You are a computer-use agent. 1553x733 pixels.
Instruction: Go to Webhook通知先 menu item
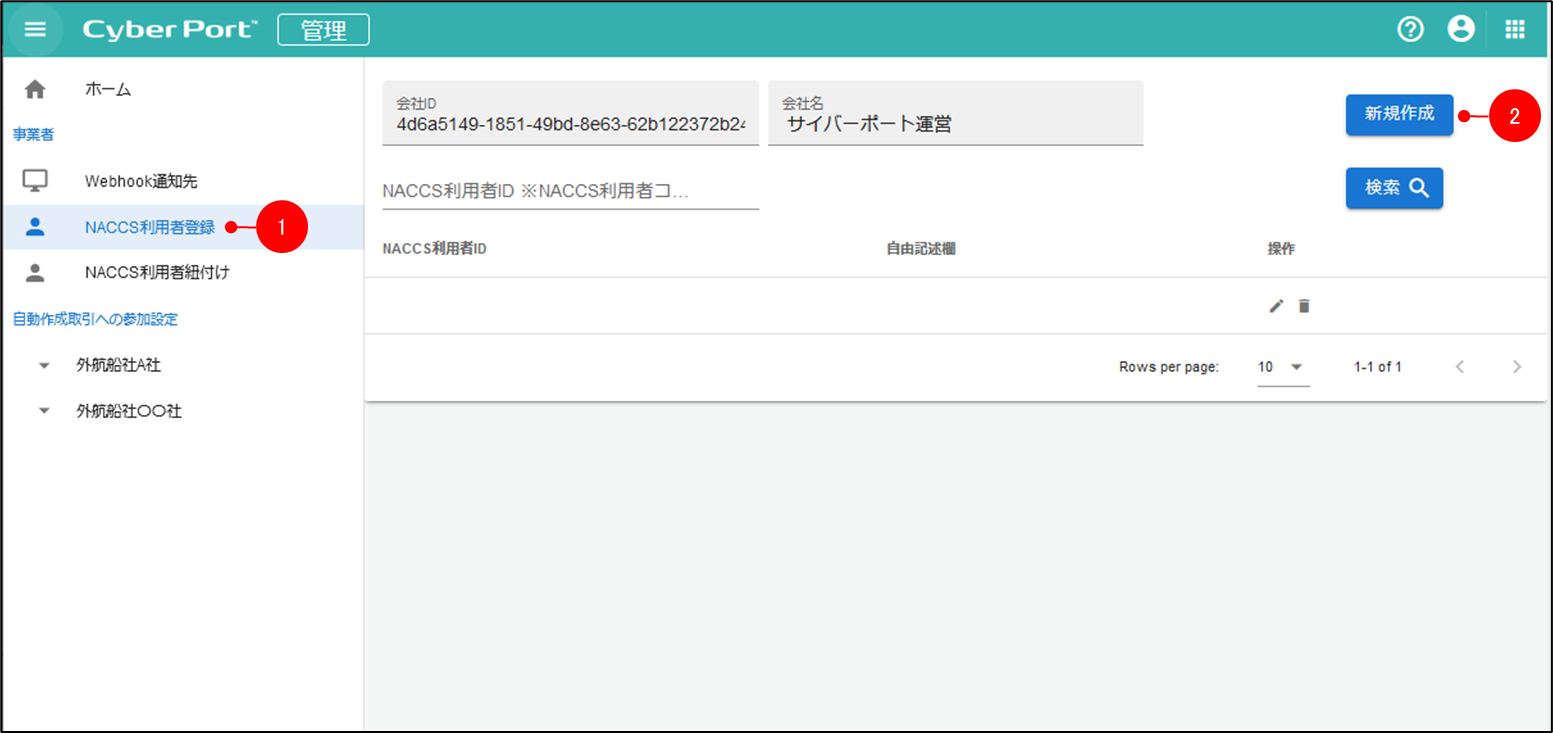tap(141, 181)
